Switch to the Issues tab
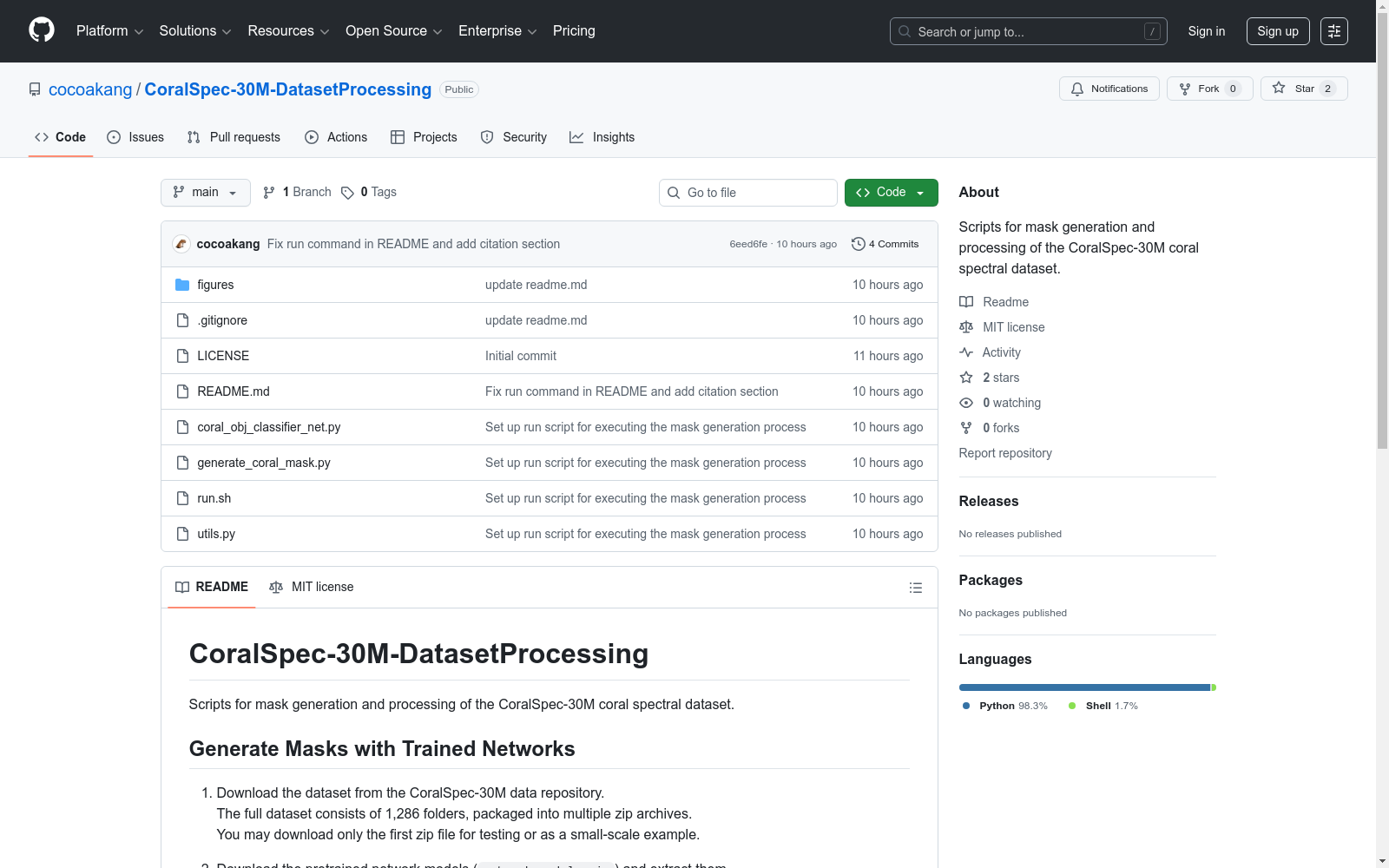 [x=135, y=137]
